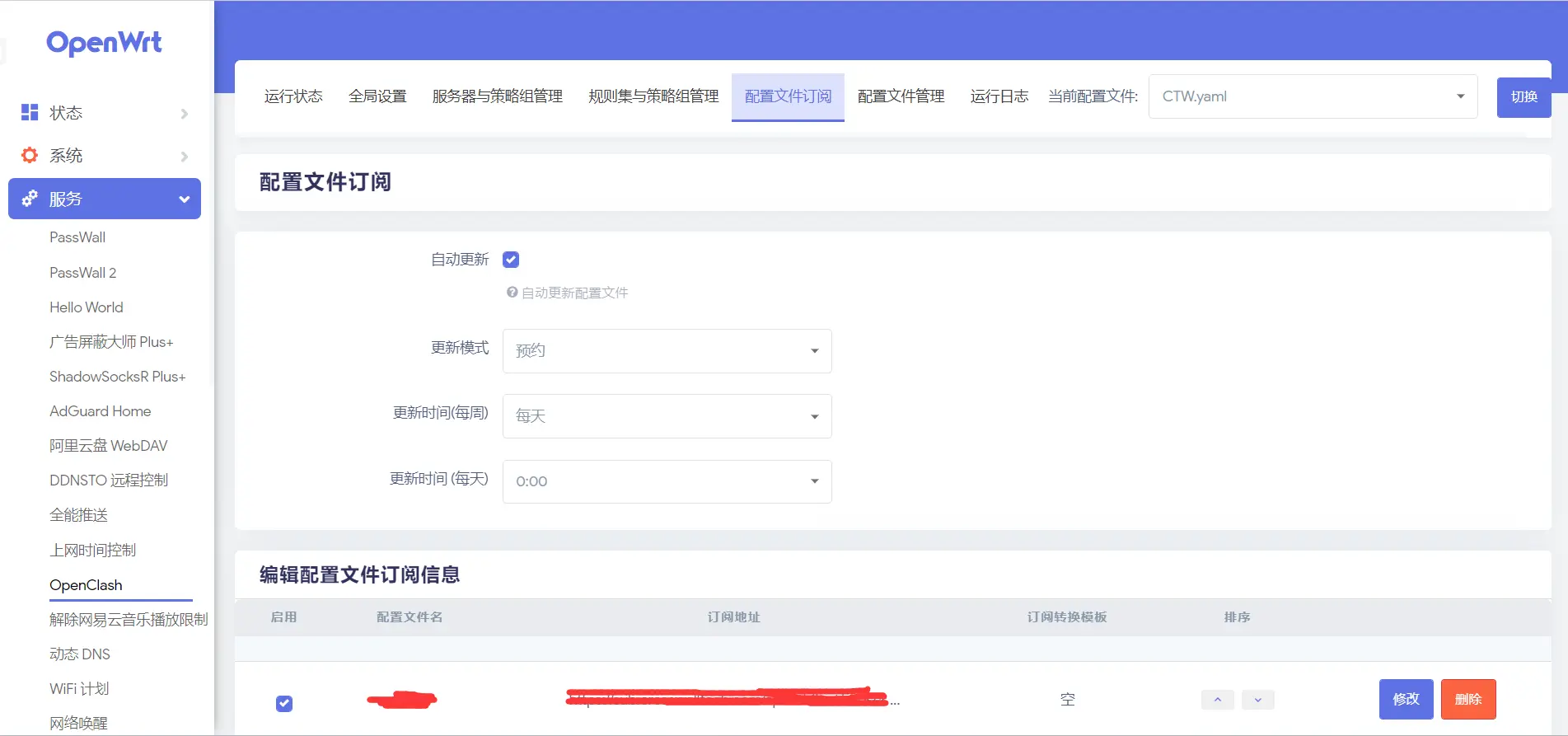The image size is (1568, 736).
Task: Click the OpenWrt logo
Action: click(104, 43)
